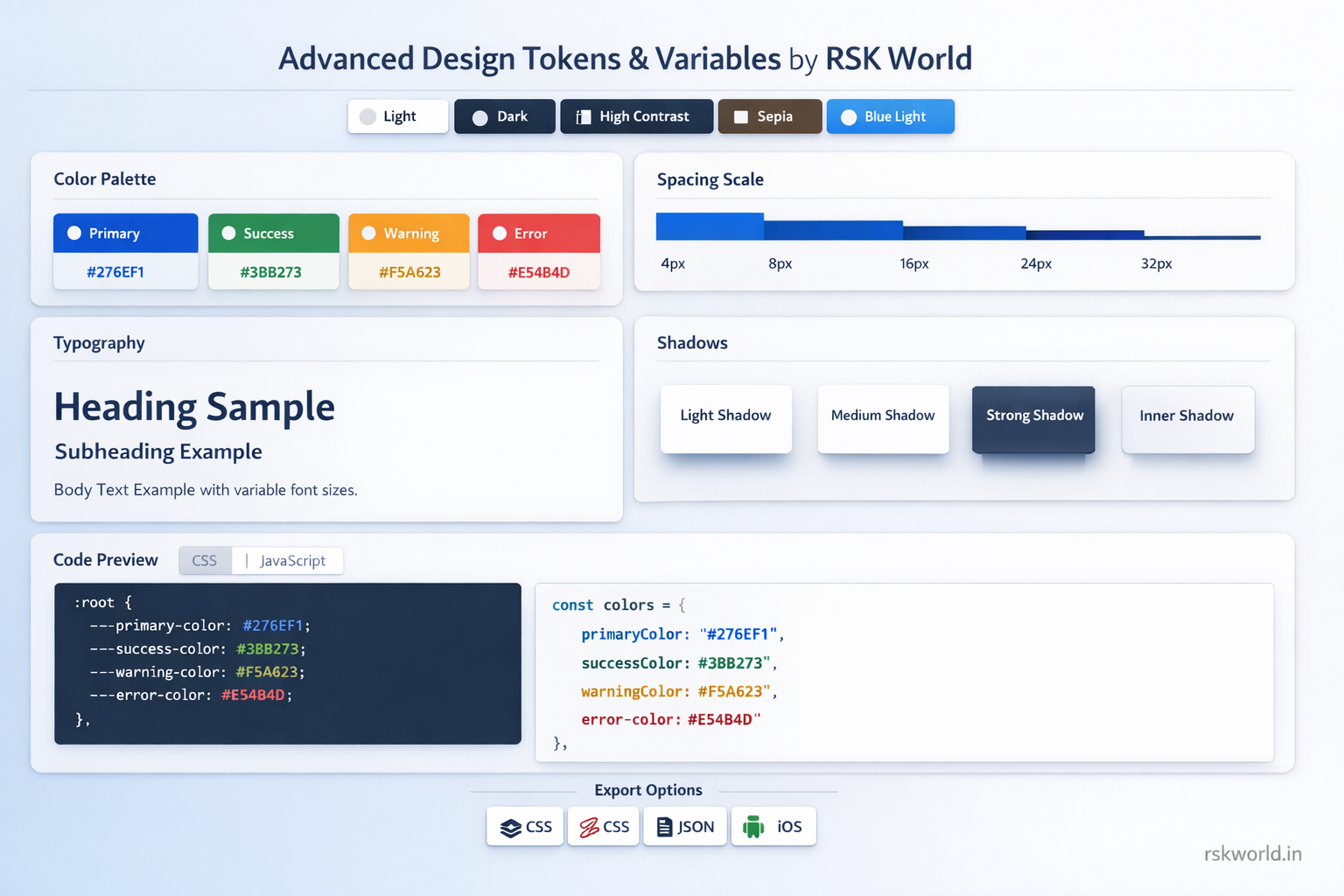Click the layered-stack CSS export icon
Image resolution: width=1344 pixels, height=896 pixels.
(x=512, y=826)
